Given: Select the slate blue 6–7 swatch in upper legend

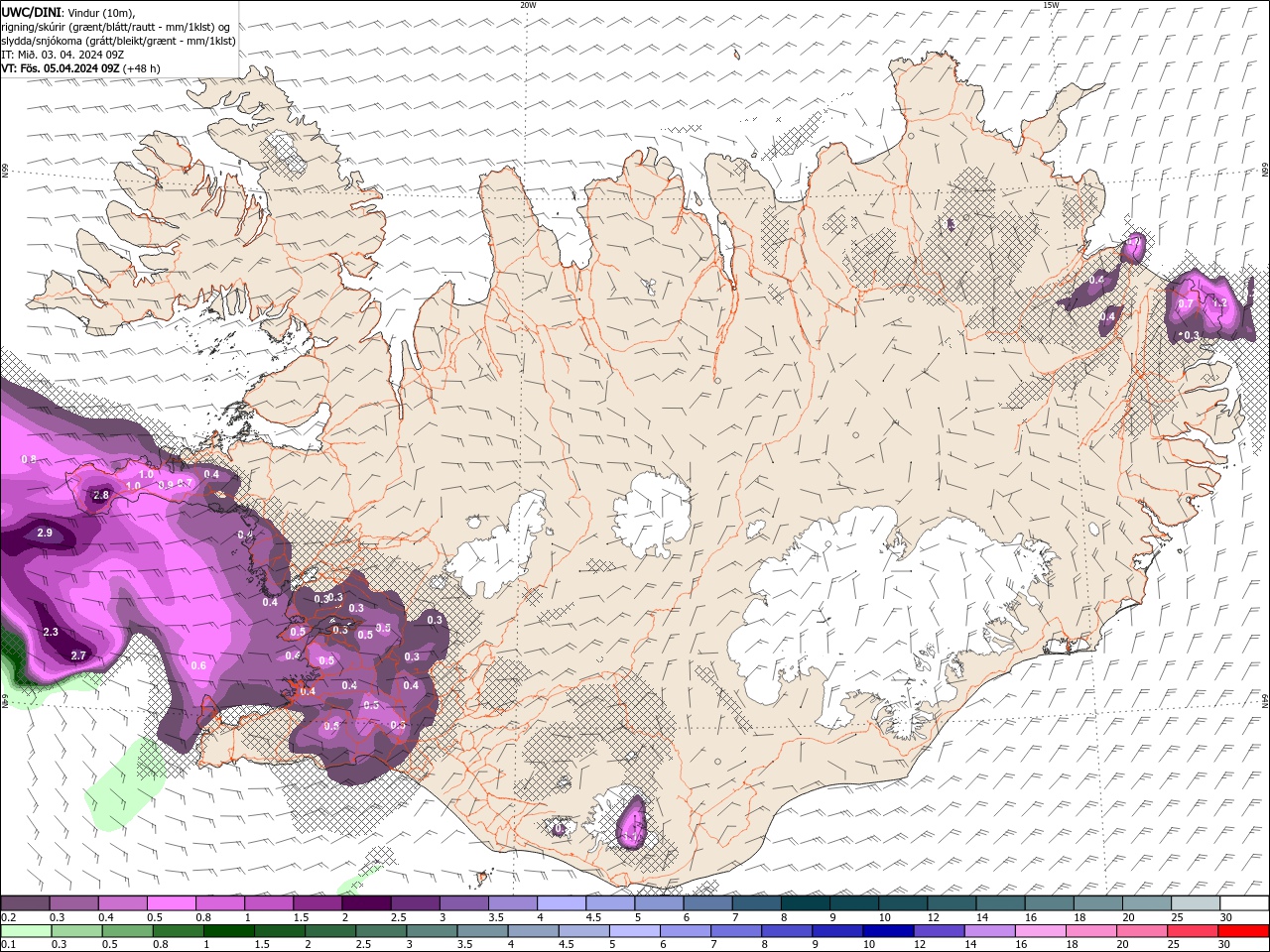Looking at the screenshot, I should tap(707, 903).
